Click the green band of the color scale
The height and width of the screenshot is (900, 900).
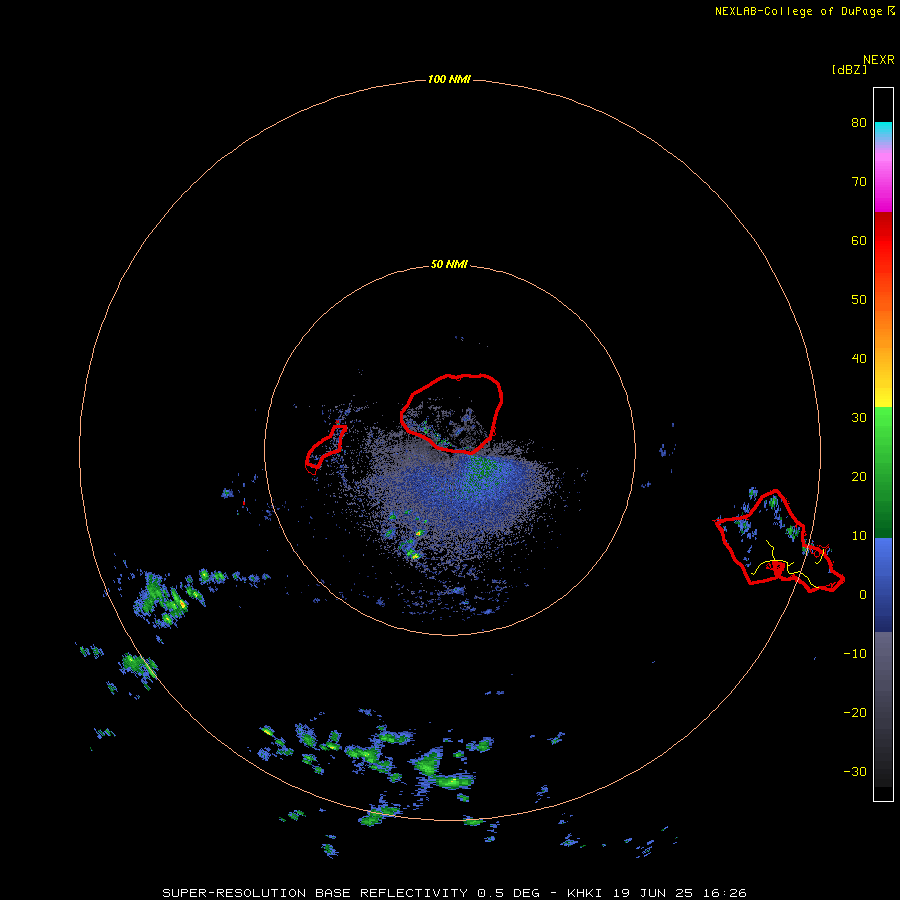click(883, 472)
